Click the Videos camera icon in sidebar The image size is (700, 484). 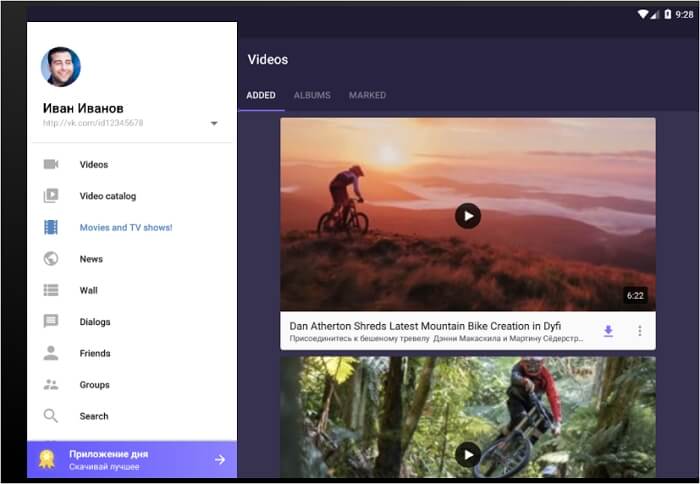pos(51,165)
